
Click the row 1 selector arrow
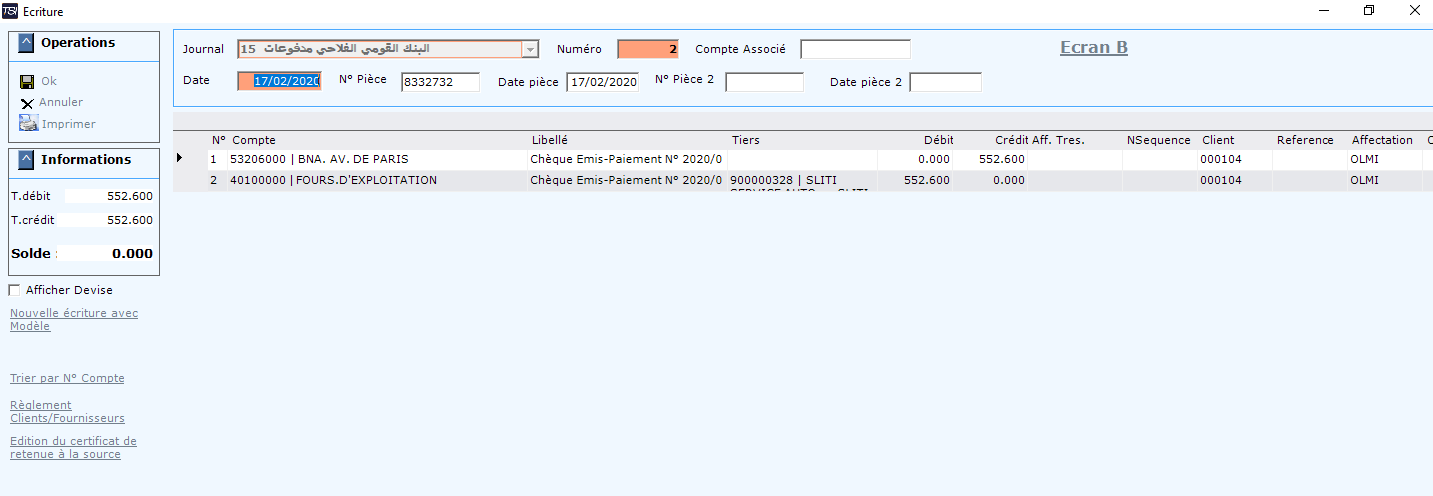pyautogui.click(x=180, y=158)
